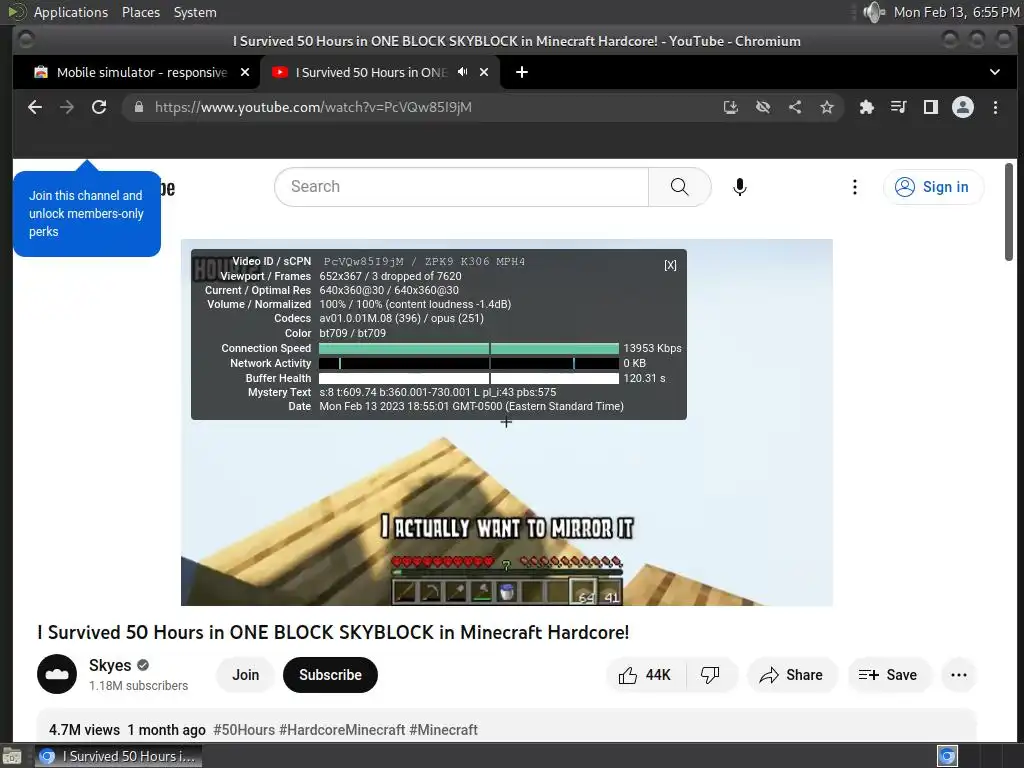This screenshot has height=768, width=1024.
Task: Open the System menu
Action: coord(195,12)
